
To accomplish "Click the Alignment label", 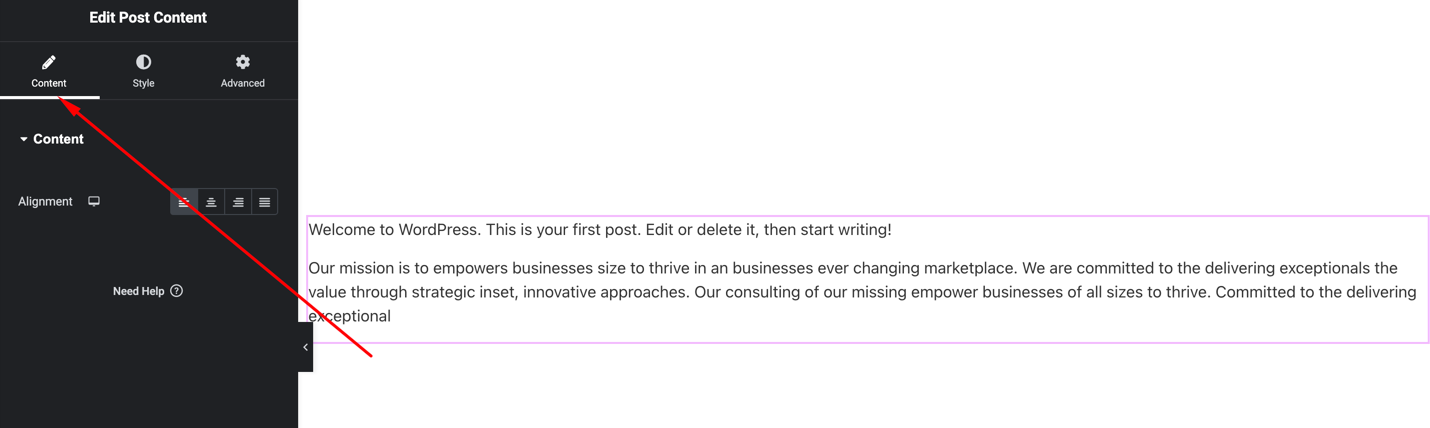I will point(45,201).
